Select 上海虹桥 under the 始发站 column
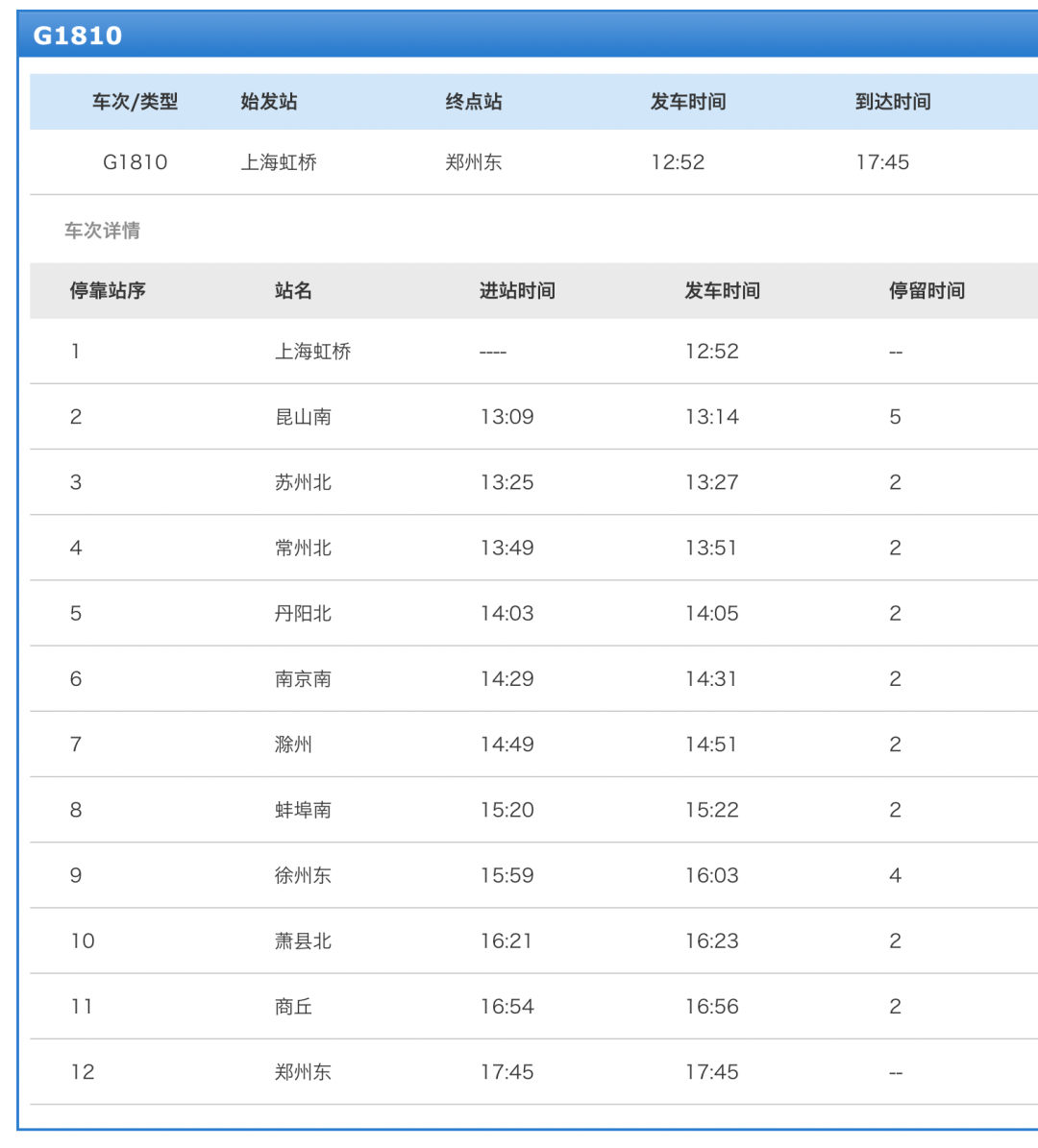The width and height of the screenshot is (1038, 1148). (x=279, y=161)
